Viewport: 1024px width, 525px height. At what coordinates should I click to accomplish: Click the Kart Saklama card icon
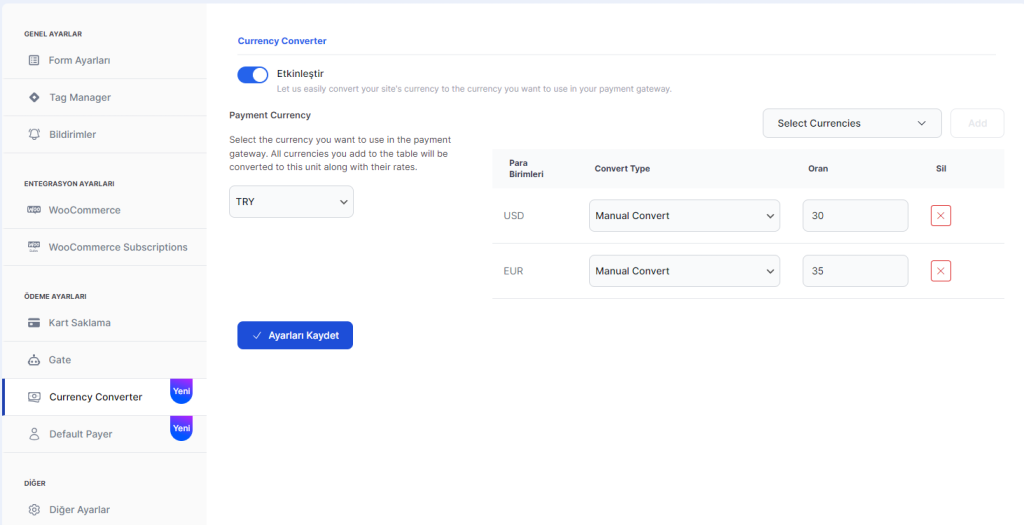point(34,323)
